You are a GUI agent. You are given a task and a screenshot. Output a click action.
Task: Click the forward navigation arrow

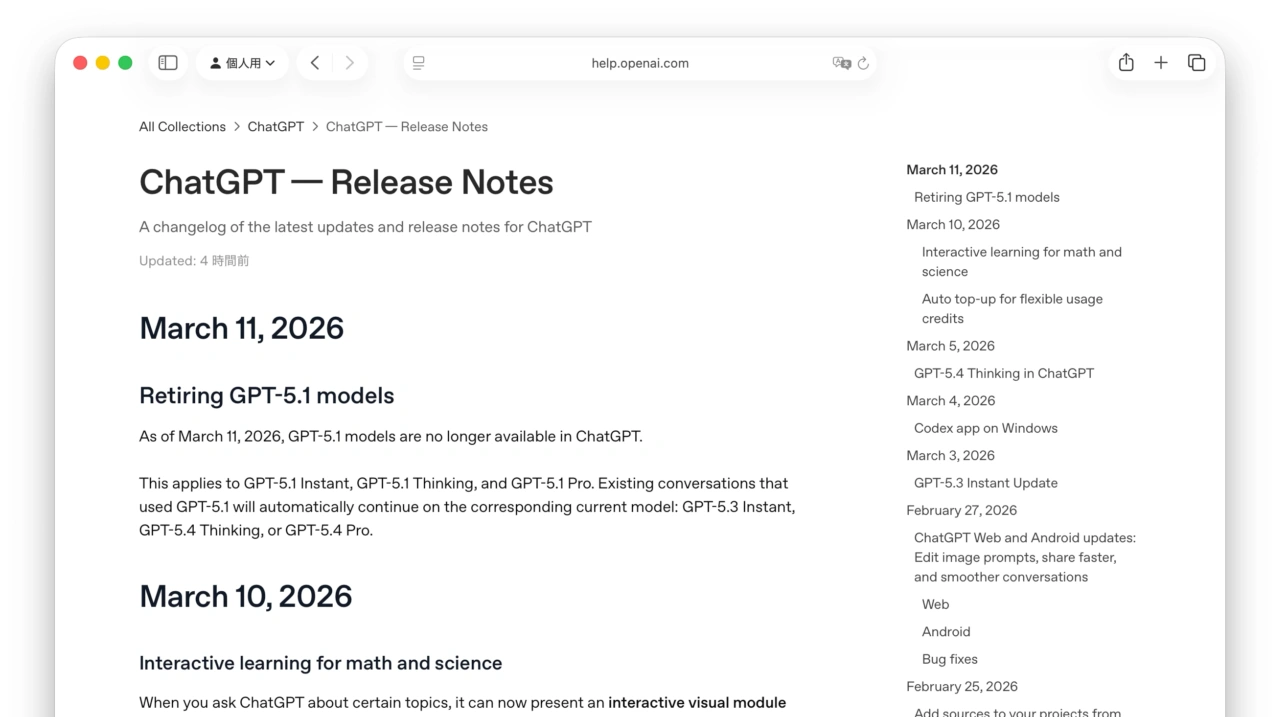click(349, 62)
